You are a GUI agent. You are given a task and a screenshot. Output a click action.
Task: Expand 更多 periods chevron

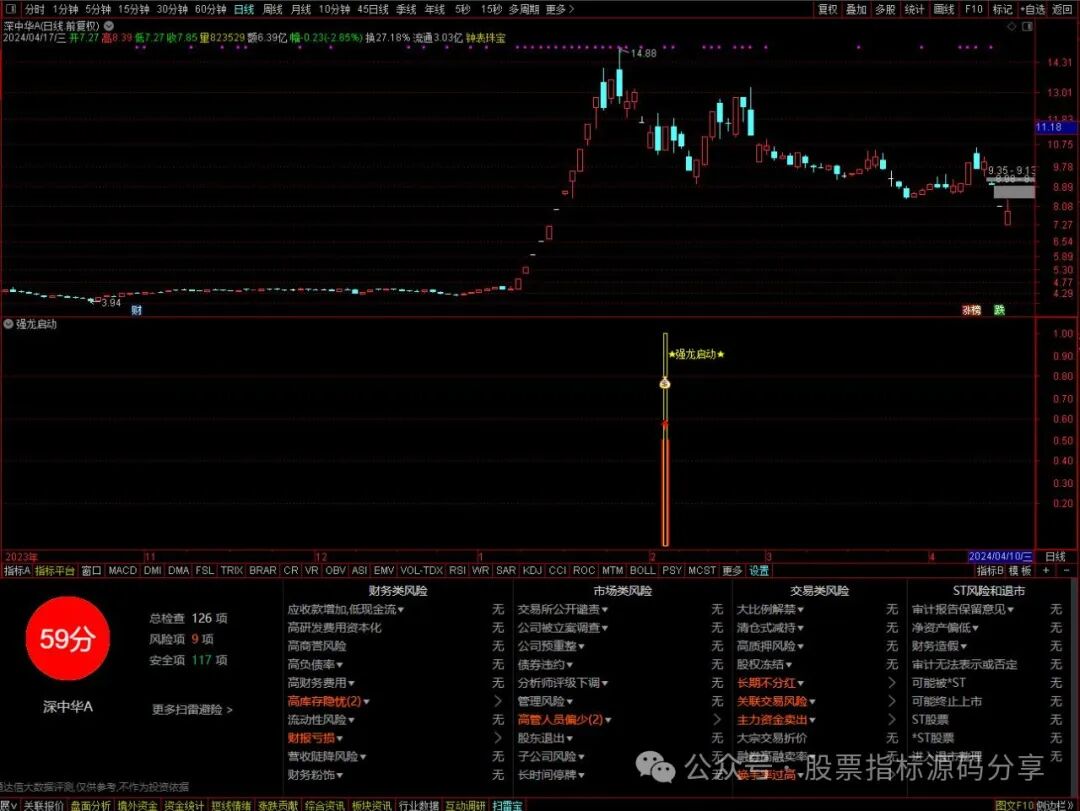(x=559, y=9)
